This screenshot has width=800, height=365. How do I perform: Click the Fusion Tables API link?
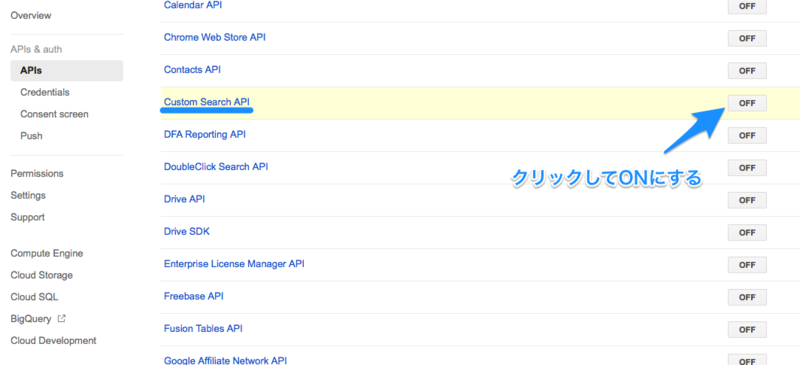(x=203, y=328)
